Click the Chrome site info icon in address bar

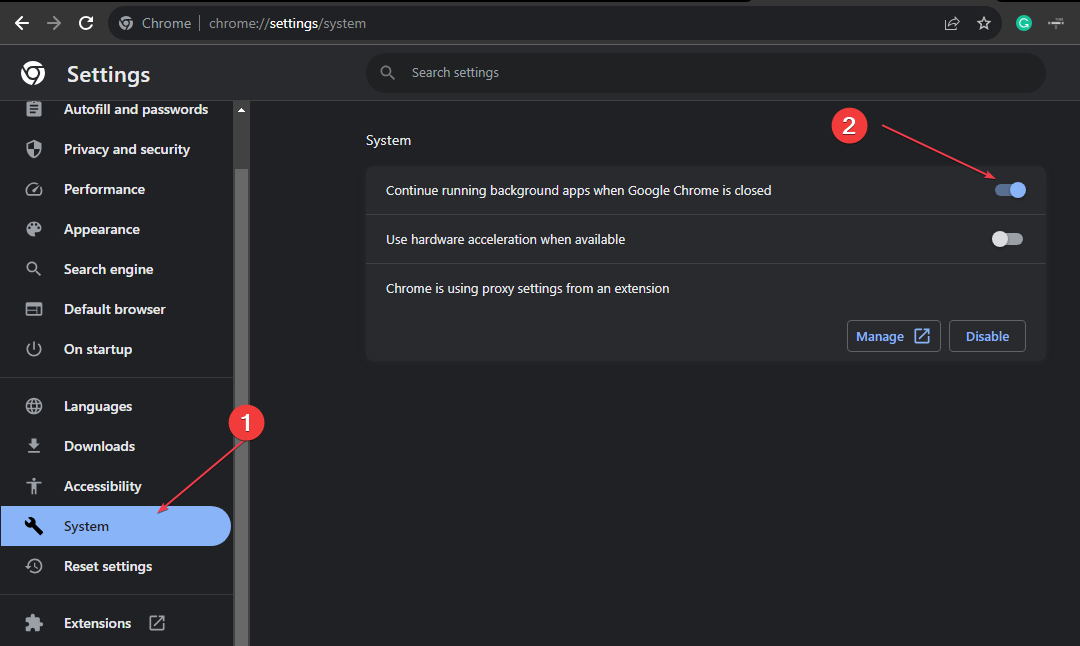[x=126, y=23]
